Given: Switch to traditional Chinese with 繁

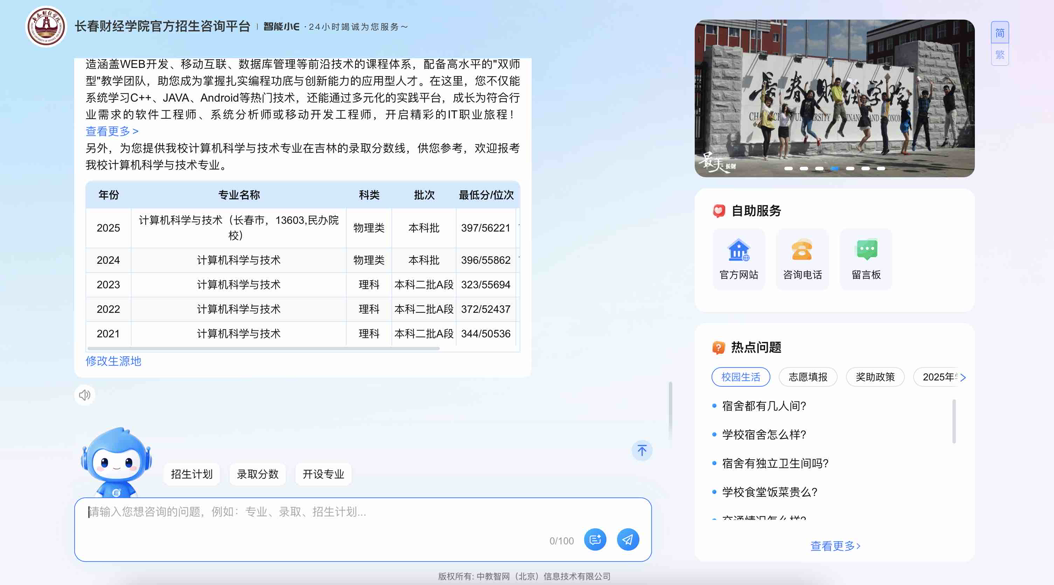Looking at the screenshot, I should pos(1000,55).
